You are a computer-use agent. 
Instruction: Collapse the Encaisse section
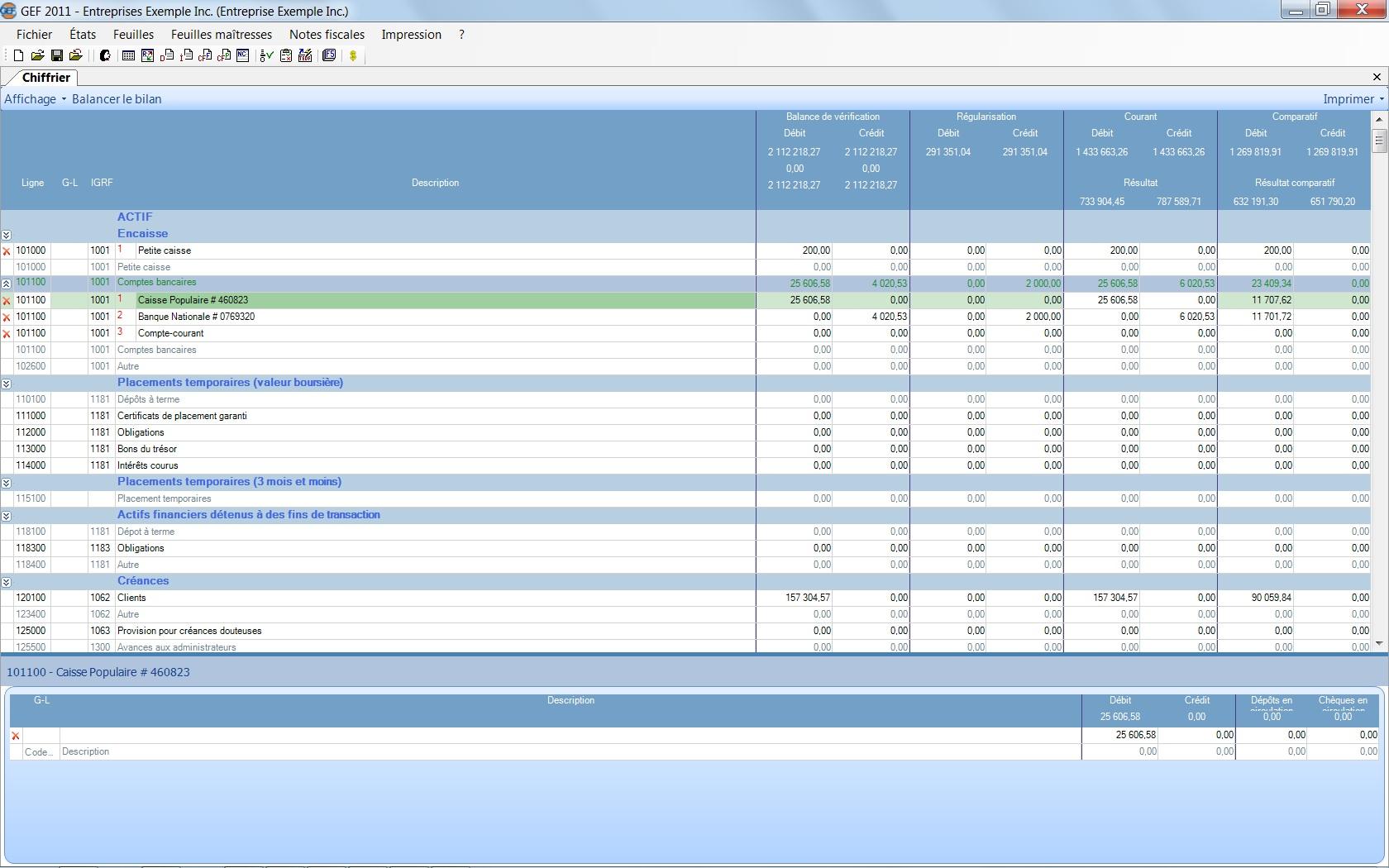click(x=6, y=235)
